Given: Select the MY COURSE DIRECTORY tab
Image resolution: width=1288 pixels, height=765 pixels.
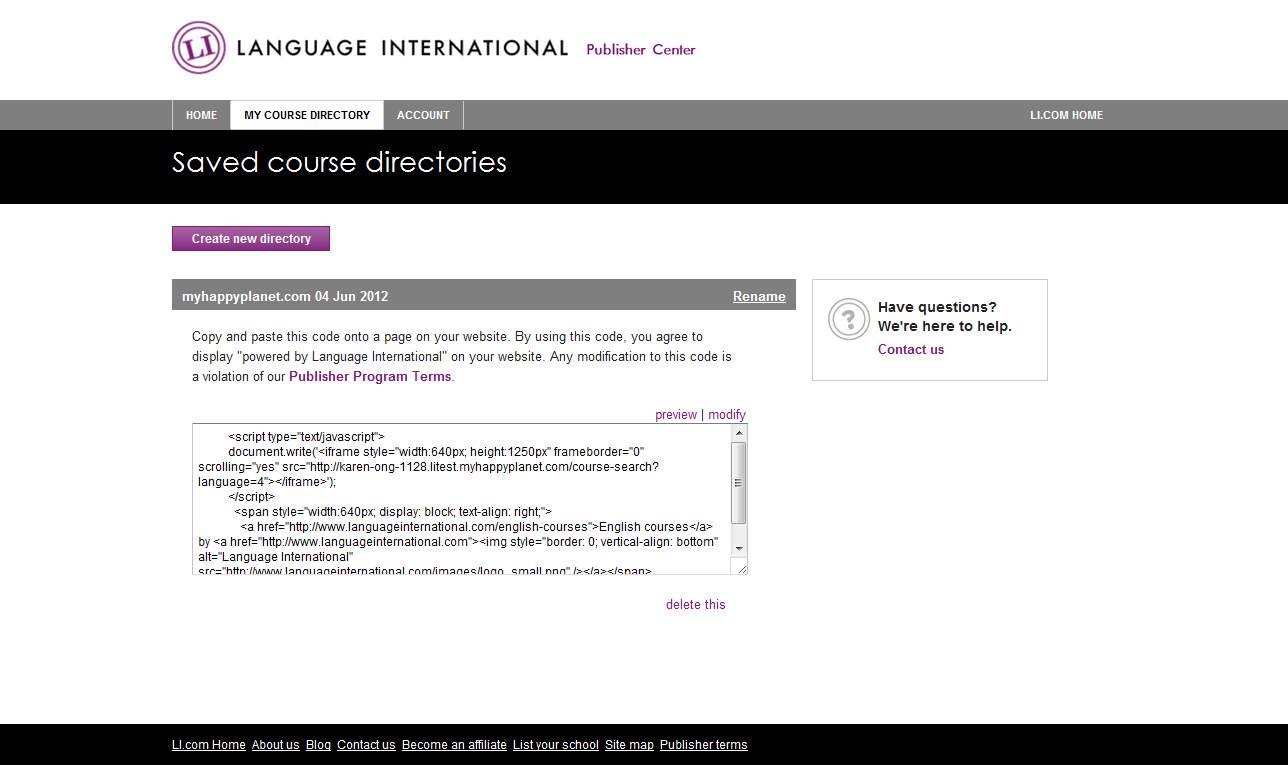Looking at the screenshot, I should click(307, 115).
